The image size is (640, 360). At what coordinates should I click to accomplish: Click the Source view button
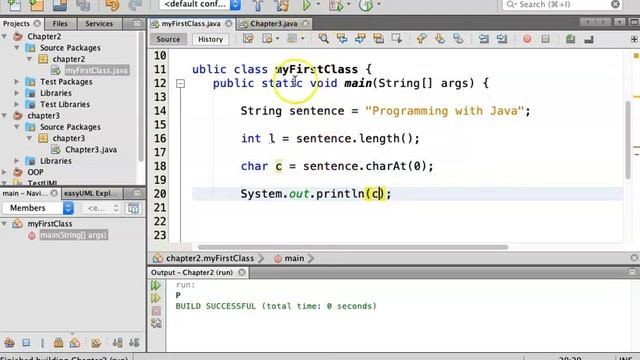pyautogui.click(x=168, y=39)
